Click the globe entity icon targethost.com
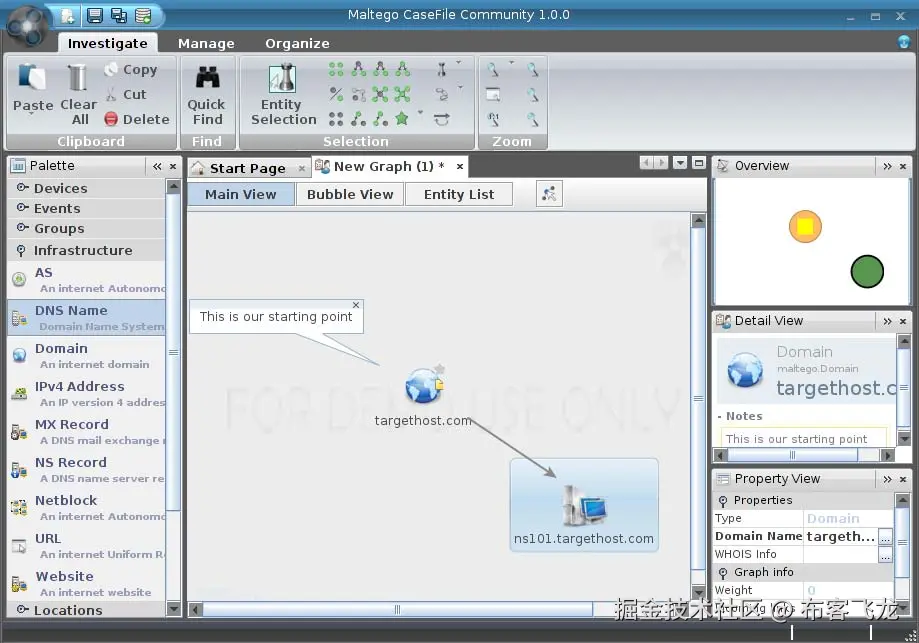Viewport: 919px width, 643px height. pos(424,385)
